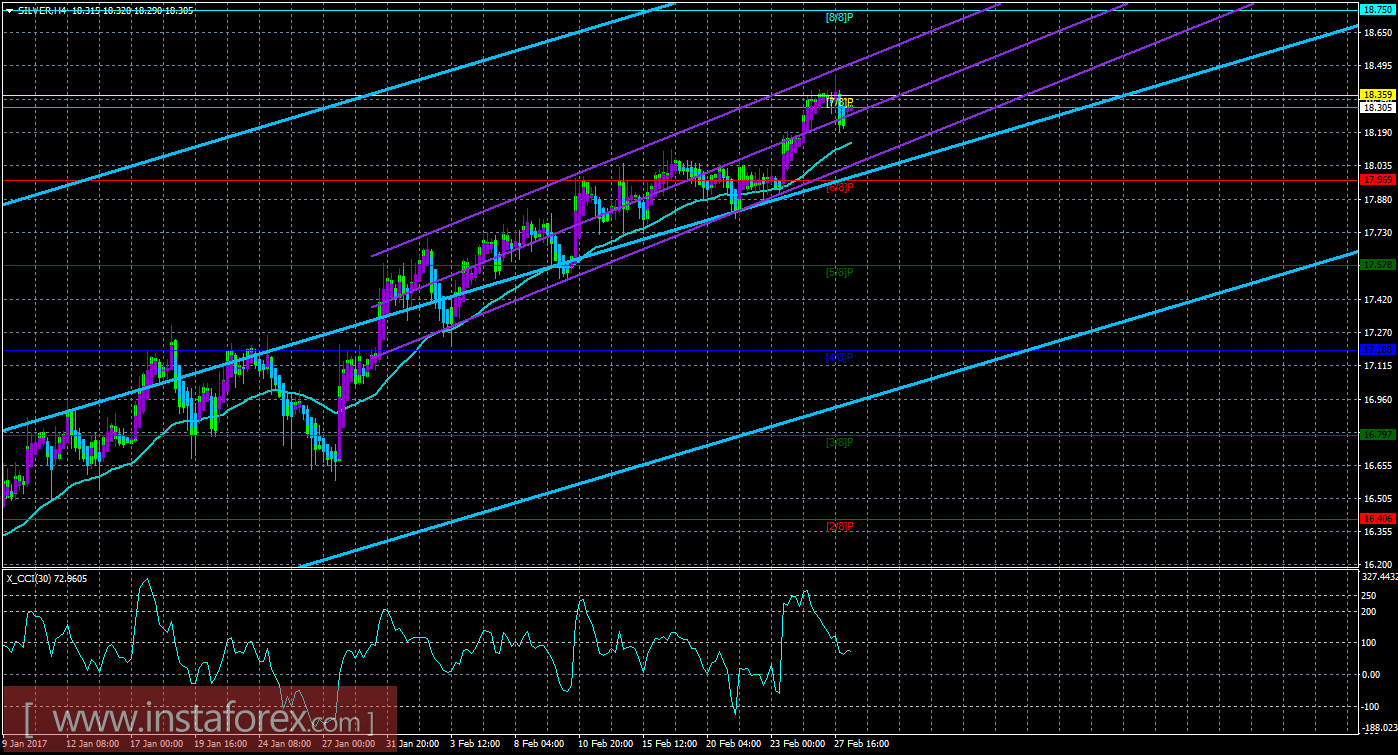Click the 8 Feb 04:00 time label
Viewport: 1398px width, 755px height.
(537, 744)
